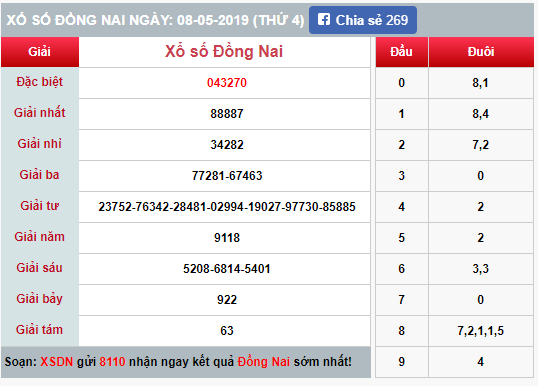Screen dimensions: 538x386
Task: Select the third prize numbers 77281-67463
Action: [x=227, y=176]
